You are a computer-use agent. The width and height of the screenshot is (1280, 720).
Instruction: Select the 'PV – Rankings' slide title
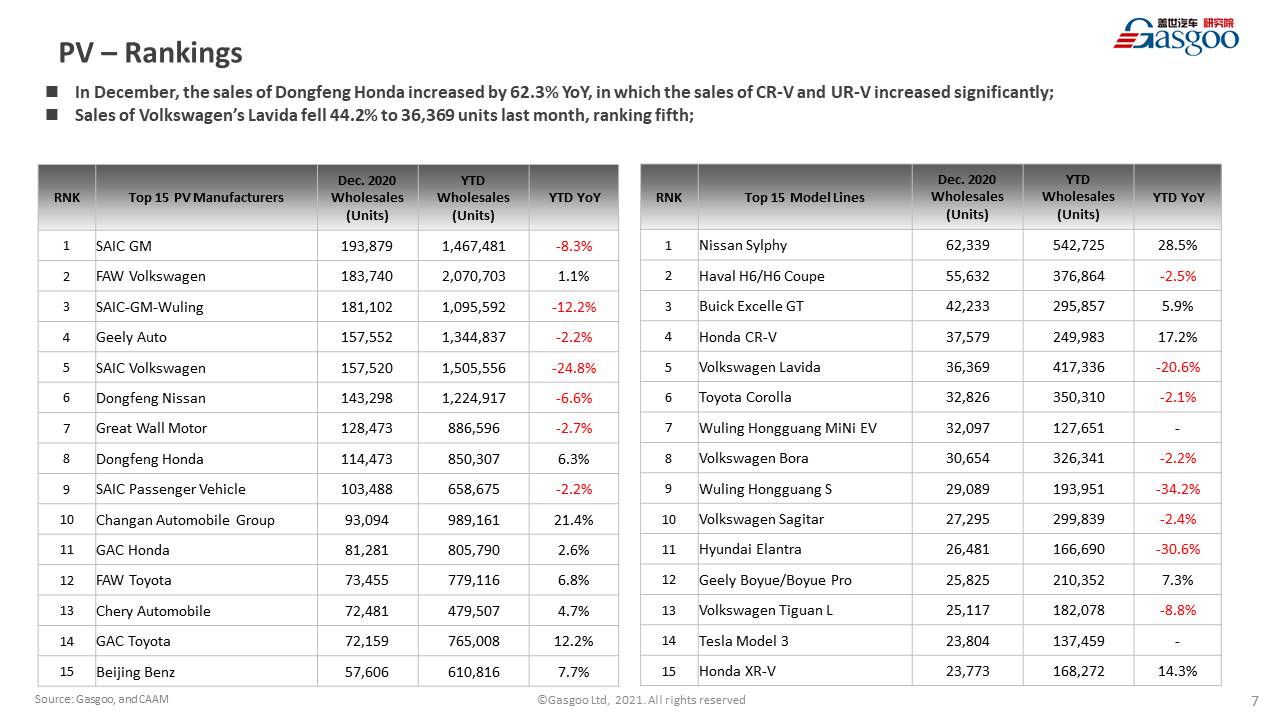[150, 52]
